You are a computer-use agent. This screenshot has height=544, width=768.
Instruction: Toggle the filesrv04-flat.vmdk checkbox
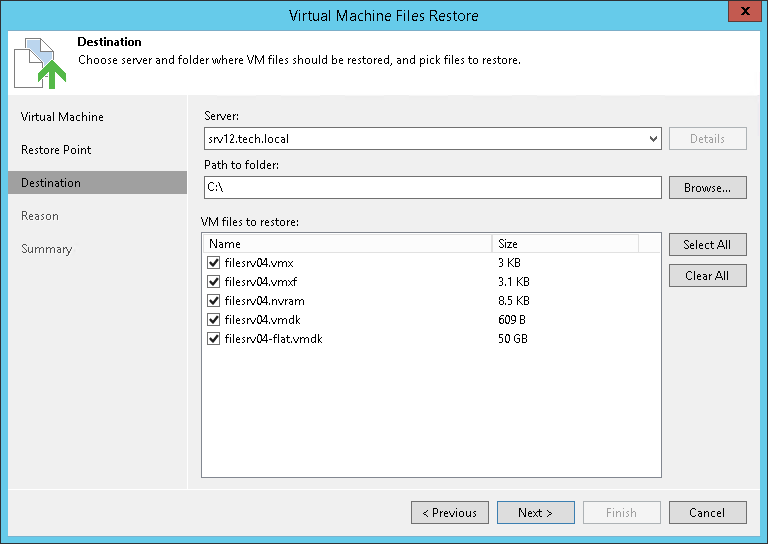(x=213, y=339)
